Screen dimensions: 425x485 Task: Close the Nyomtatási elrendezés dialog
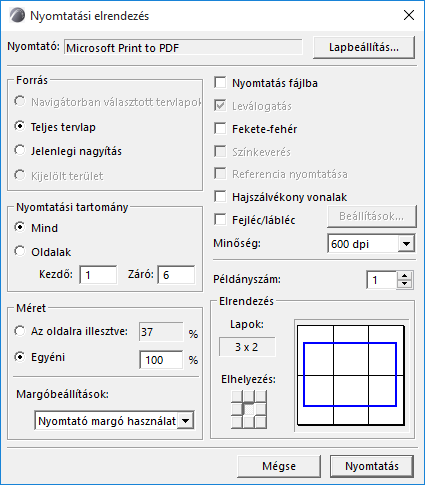pyautogui.click(x=409, y=15)
